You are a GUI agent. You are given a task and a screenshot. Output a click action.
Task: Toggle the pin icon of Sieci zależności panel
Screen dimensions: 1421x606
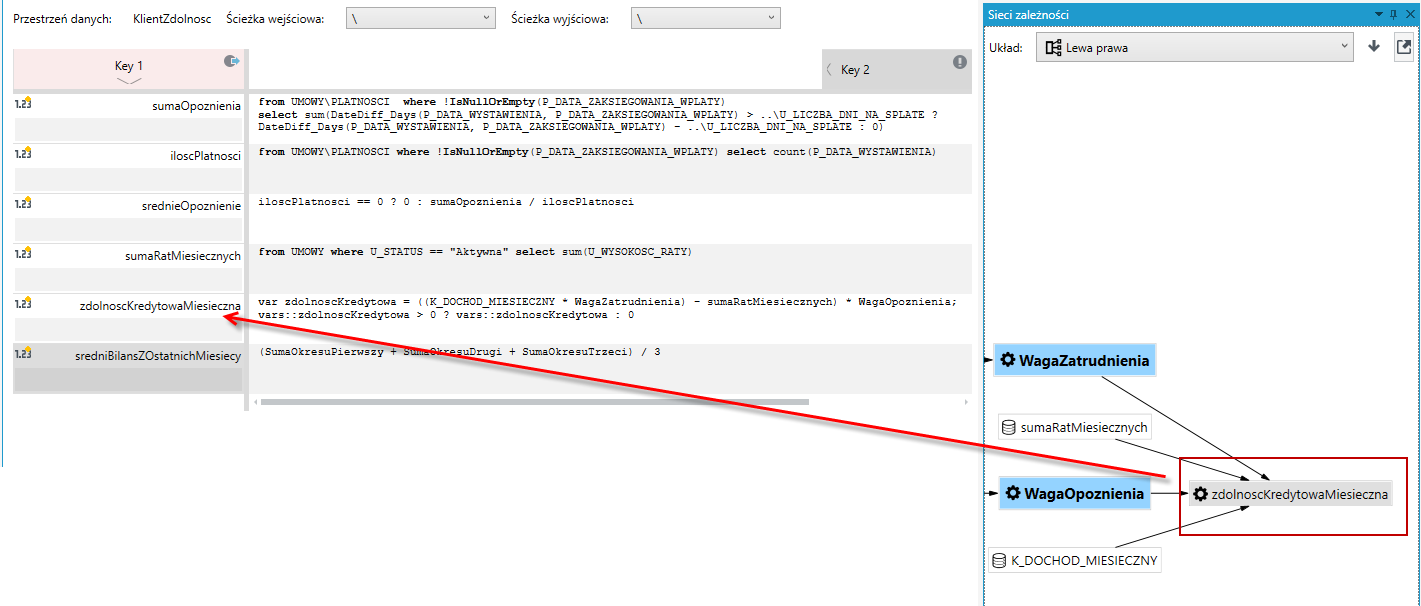[x=1394, y=14]
